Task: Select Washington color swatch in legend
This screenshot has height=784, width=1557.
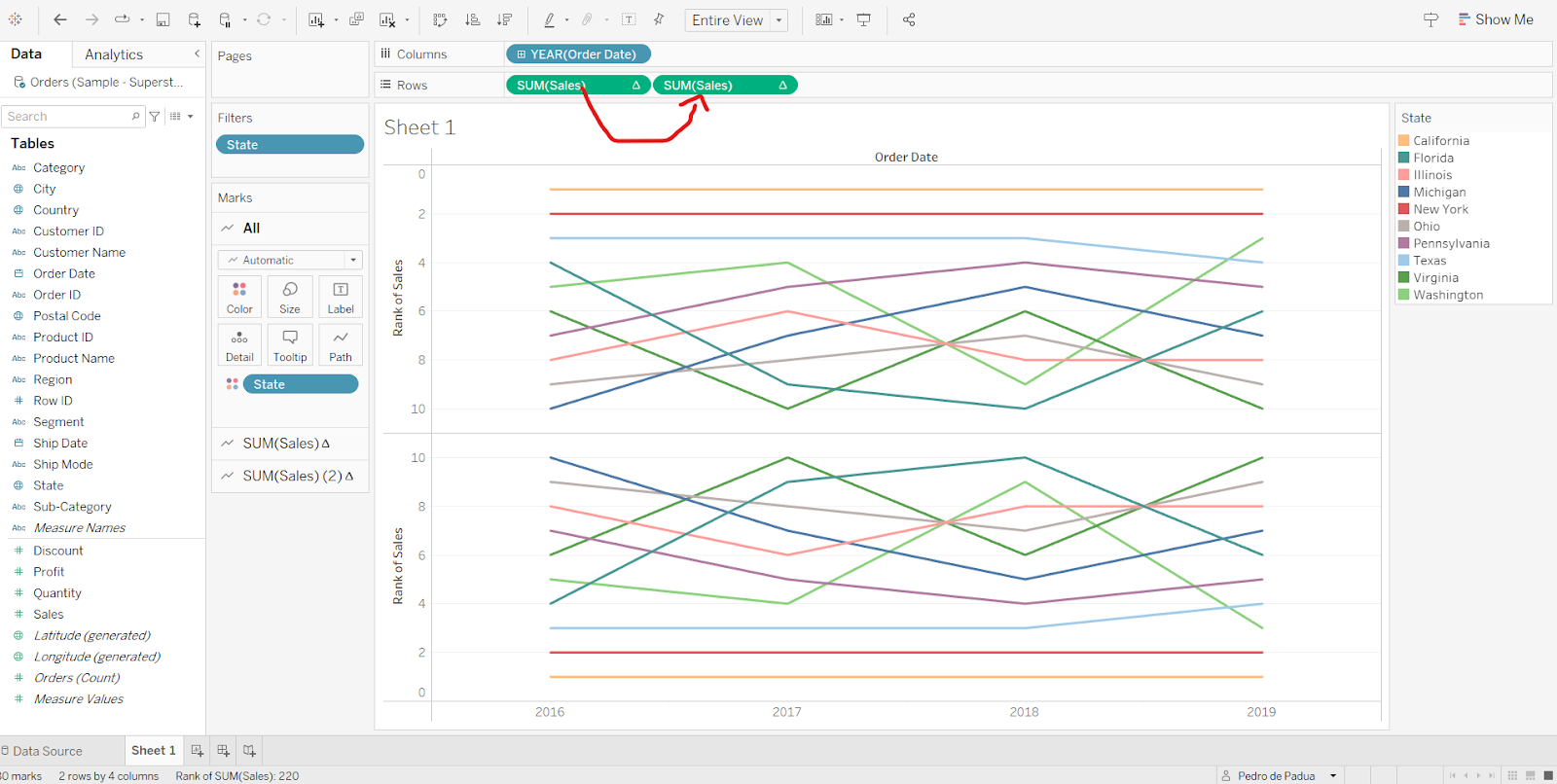Action: click(x=1404, y=295)
